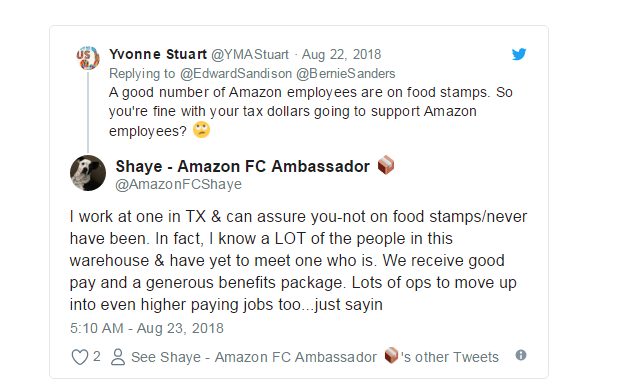Viewport: 620px width, 384px height.
Task: Open the Yvonne Stuart display name
Action: coord(158,54)
